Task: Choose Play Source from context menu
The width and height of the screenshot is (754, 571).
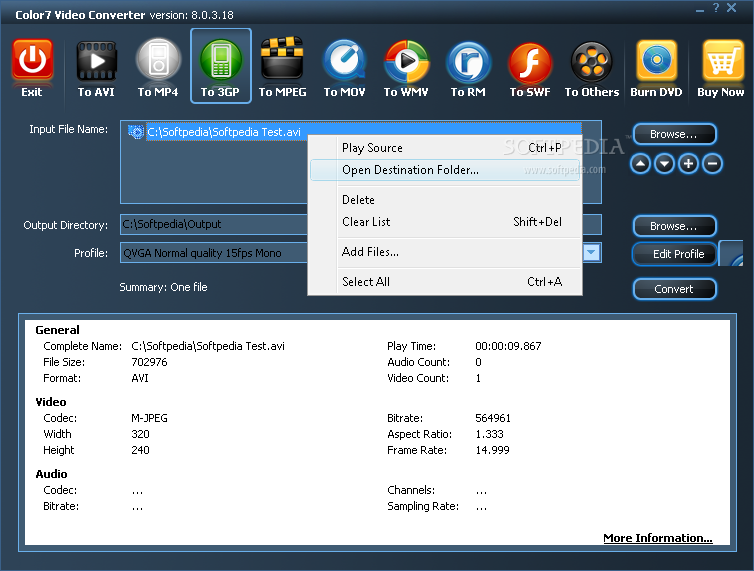Action: (445, 148)
